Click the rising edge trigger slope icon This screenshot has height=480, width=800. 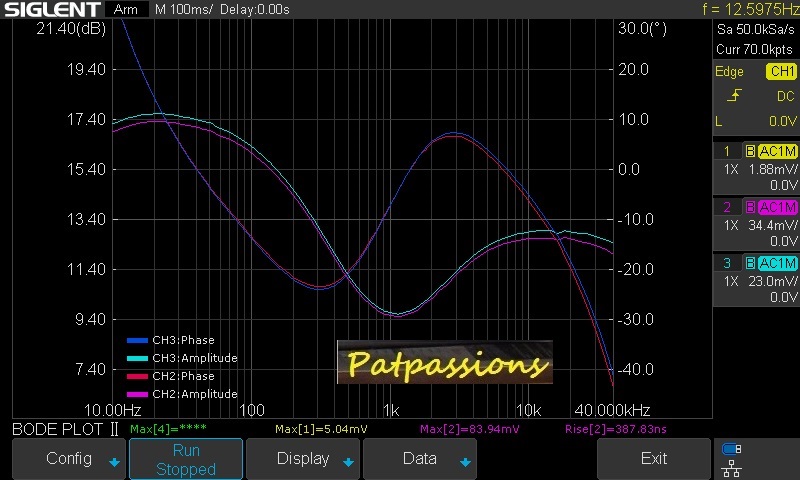point(735,96)
